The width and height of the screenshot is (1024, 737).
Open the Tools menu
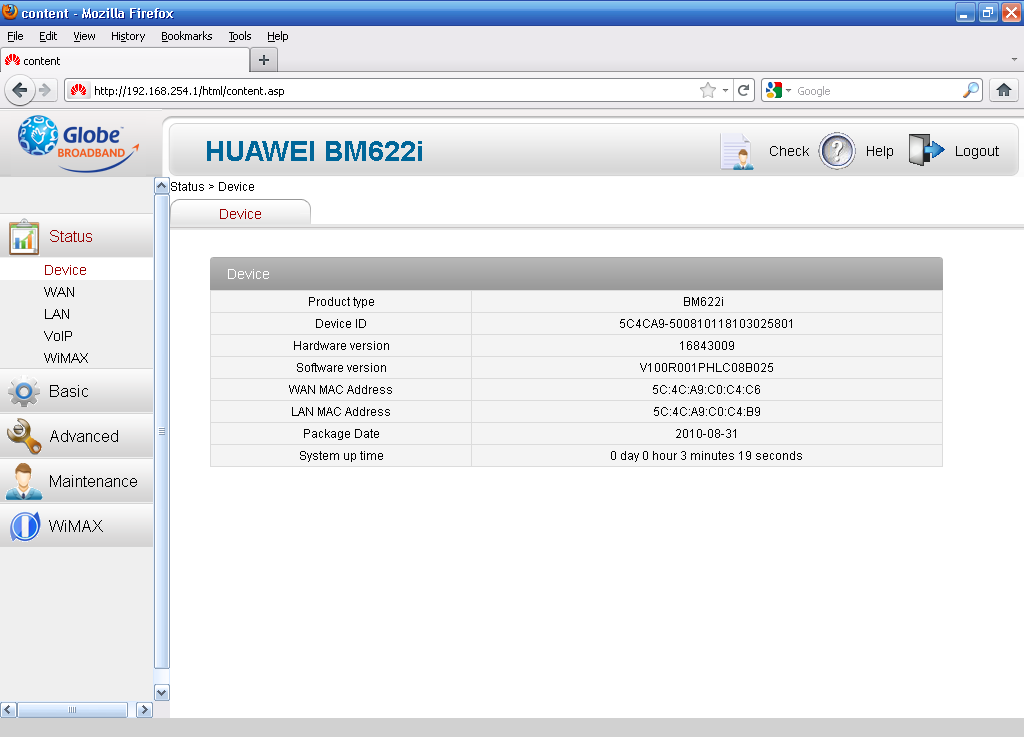[x=240, y=36]
